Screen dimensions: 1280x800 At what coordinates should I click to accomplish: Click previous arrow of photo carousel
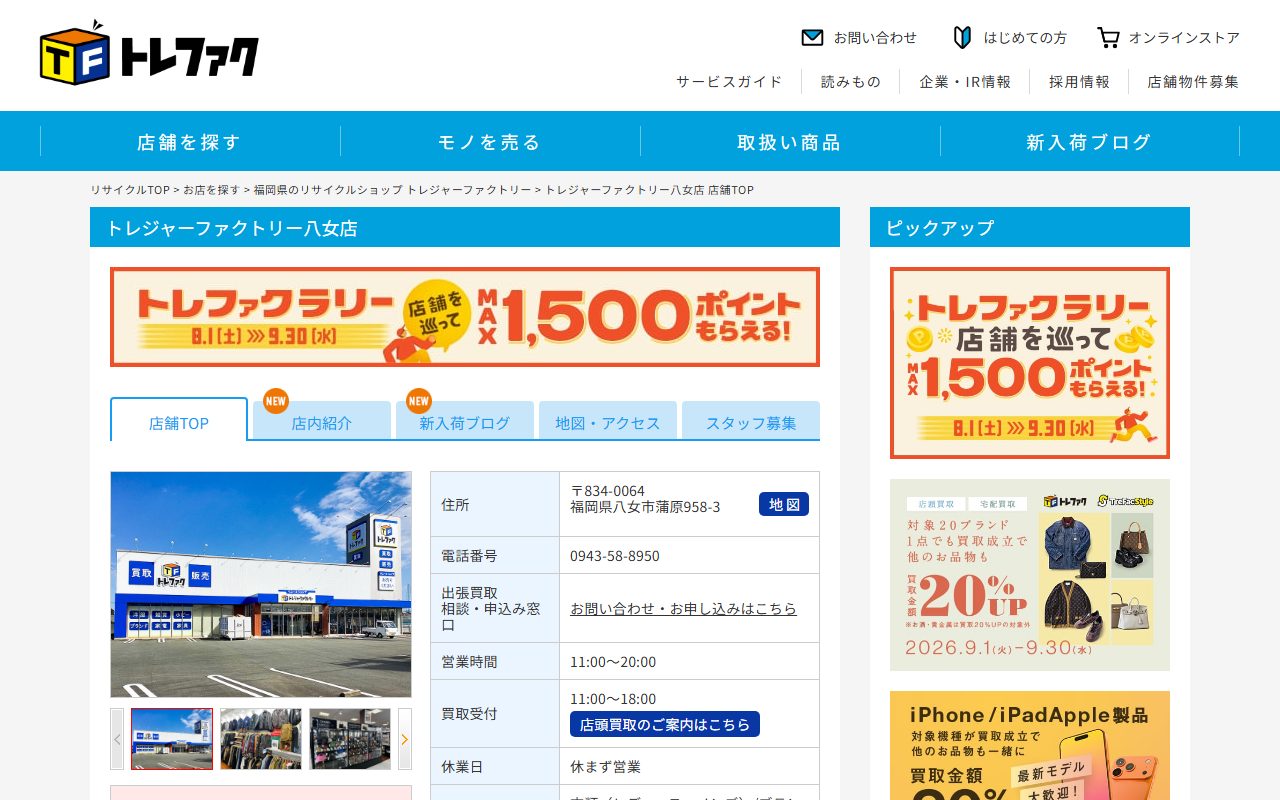(117, 739)
